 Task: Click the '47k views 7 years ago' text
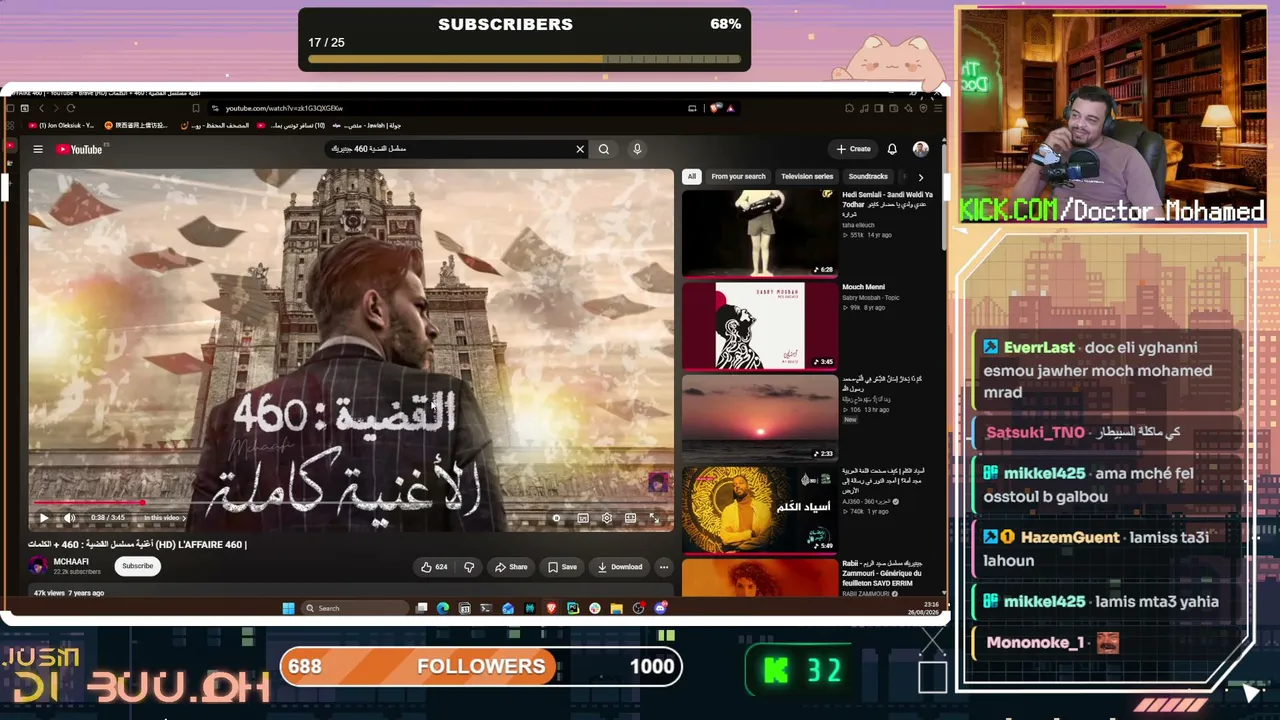click(x=69, y=593)
